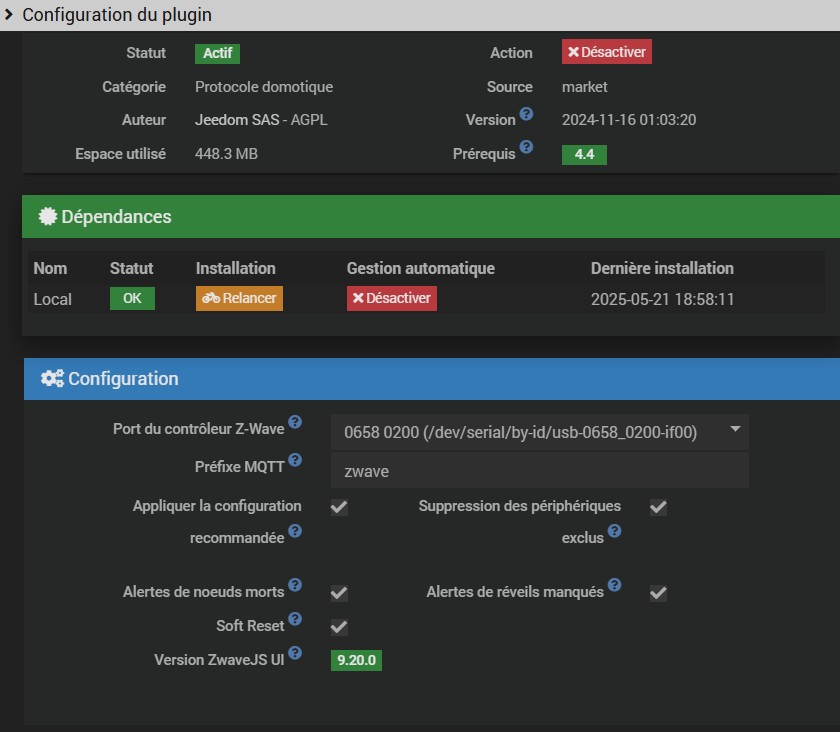Click help icon next to Prérequis
Viewport: 840px width, 732px height.
(526, 148)
